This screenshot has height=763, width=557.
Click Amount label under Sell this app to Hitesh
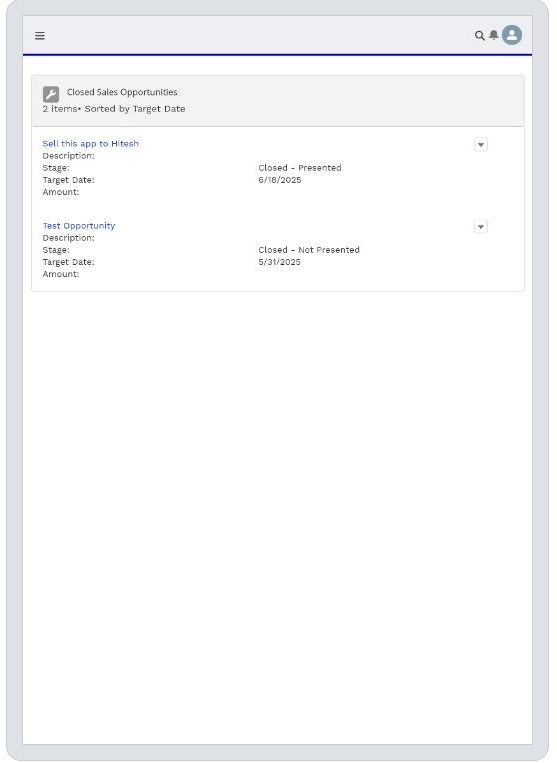(x=61, y=192)
